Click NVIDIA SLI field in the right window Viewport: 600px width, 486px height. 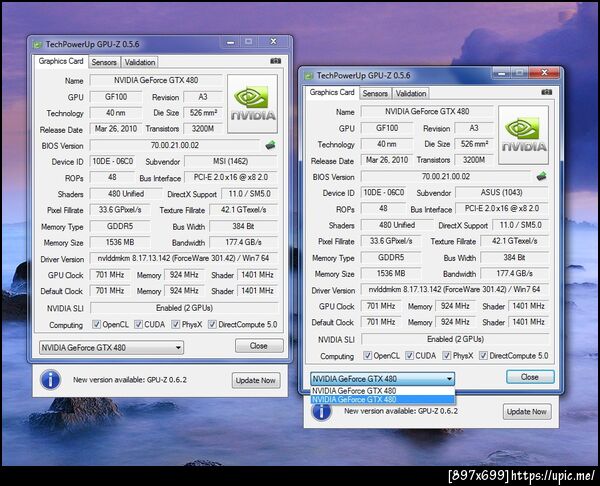coord(455,339)
